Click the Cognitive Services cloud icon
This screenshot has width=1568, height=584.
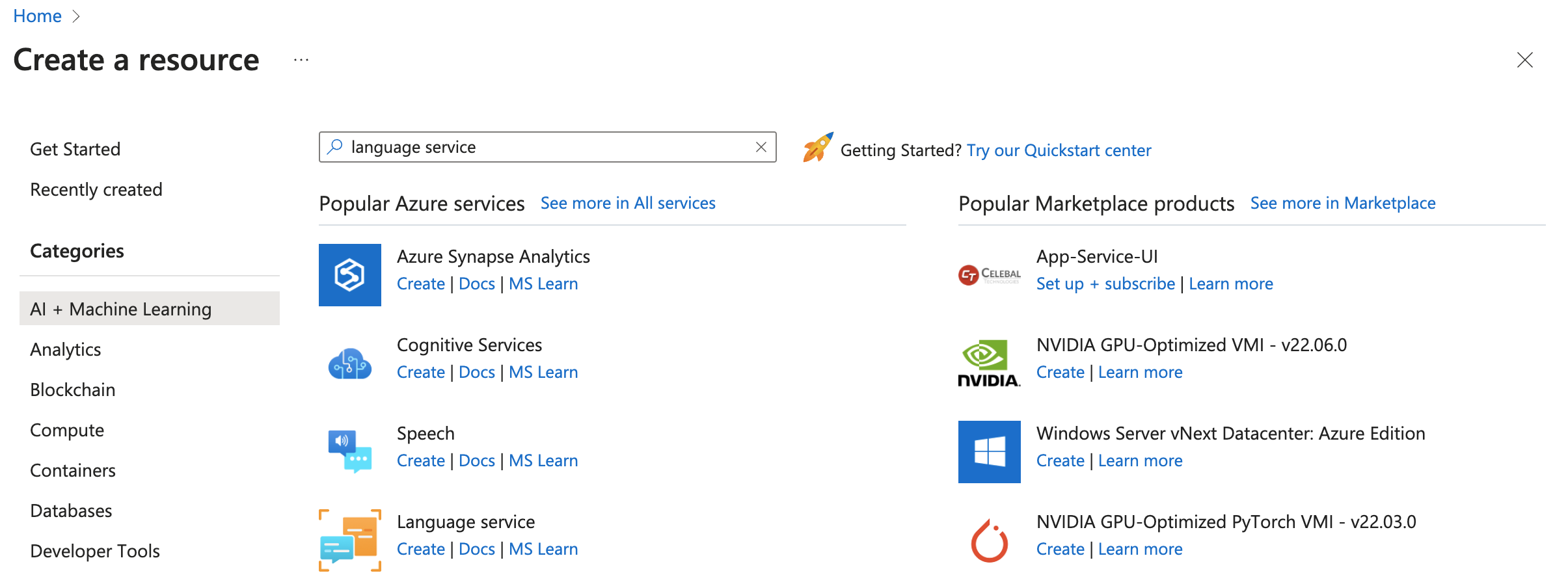click(349, 364)
